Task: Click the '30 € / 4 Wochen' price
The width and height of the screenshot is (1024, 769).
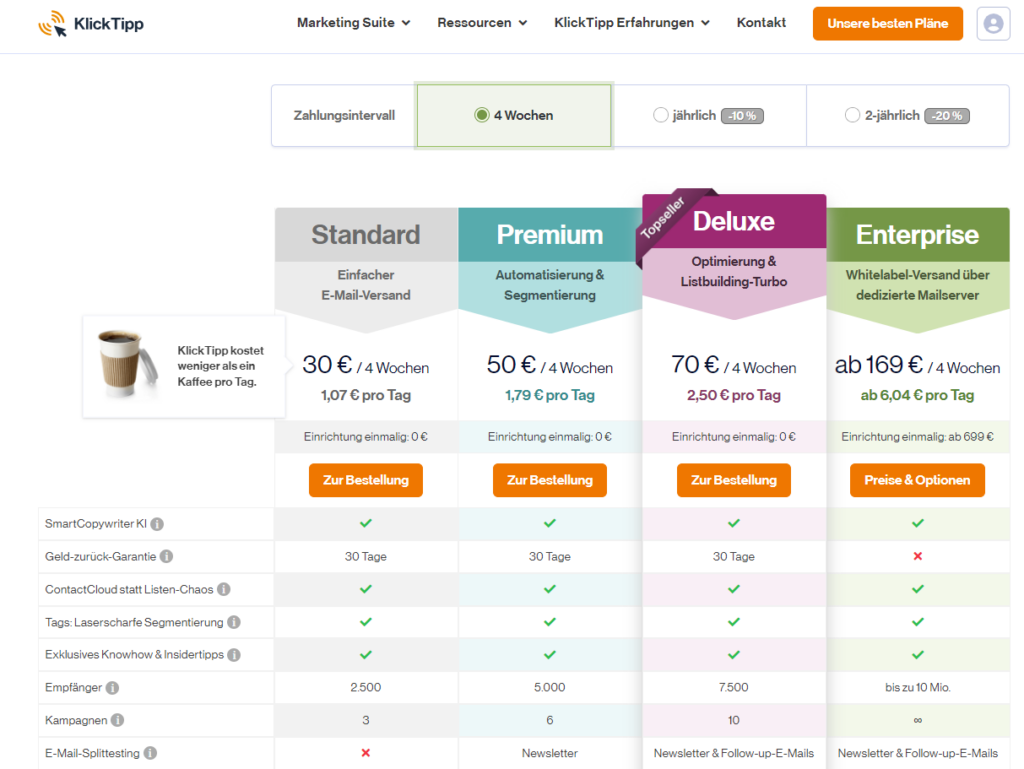Action: (x=366, y=365)
